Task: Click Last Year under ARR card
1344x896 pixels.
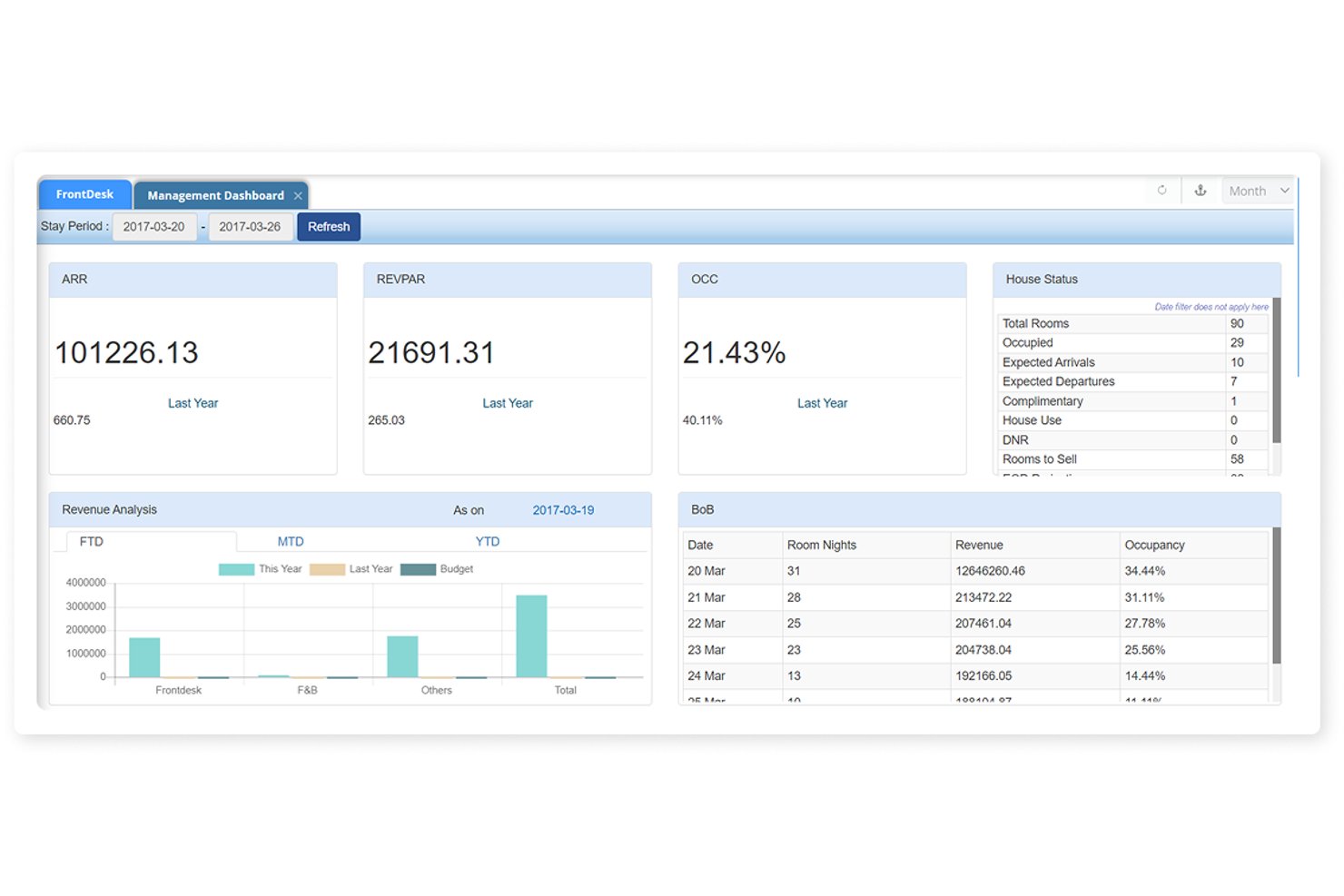Action: tap(193, 403)
